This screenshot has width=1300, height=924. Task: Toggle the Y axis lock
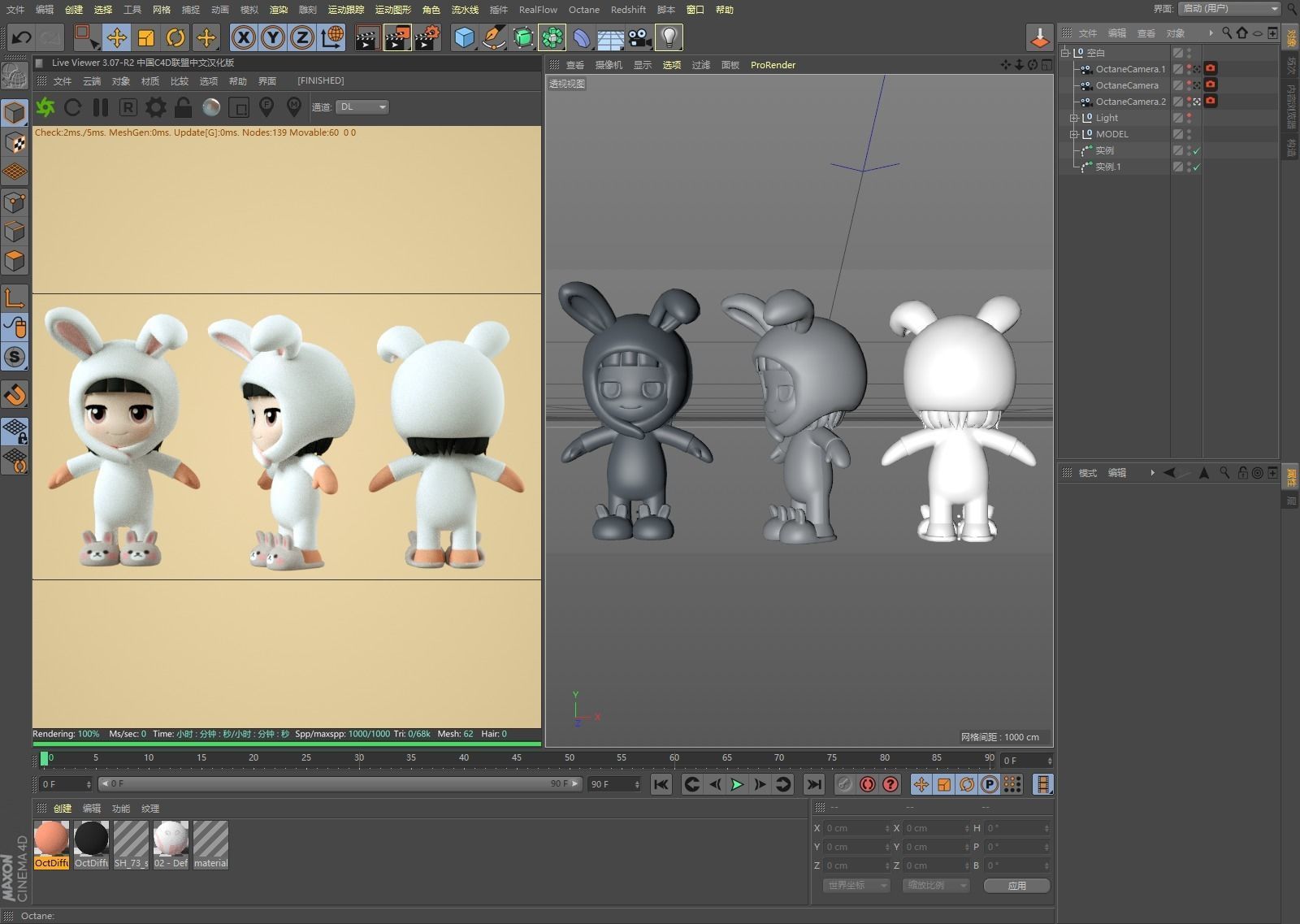point(273,37)
